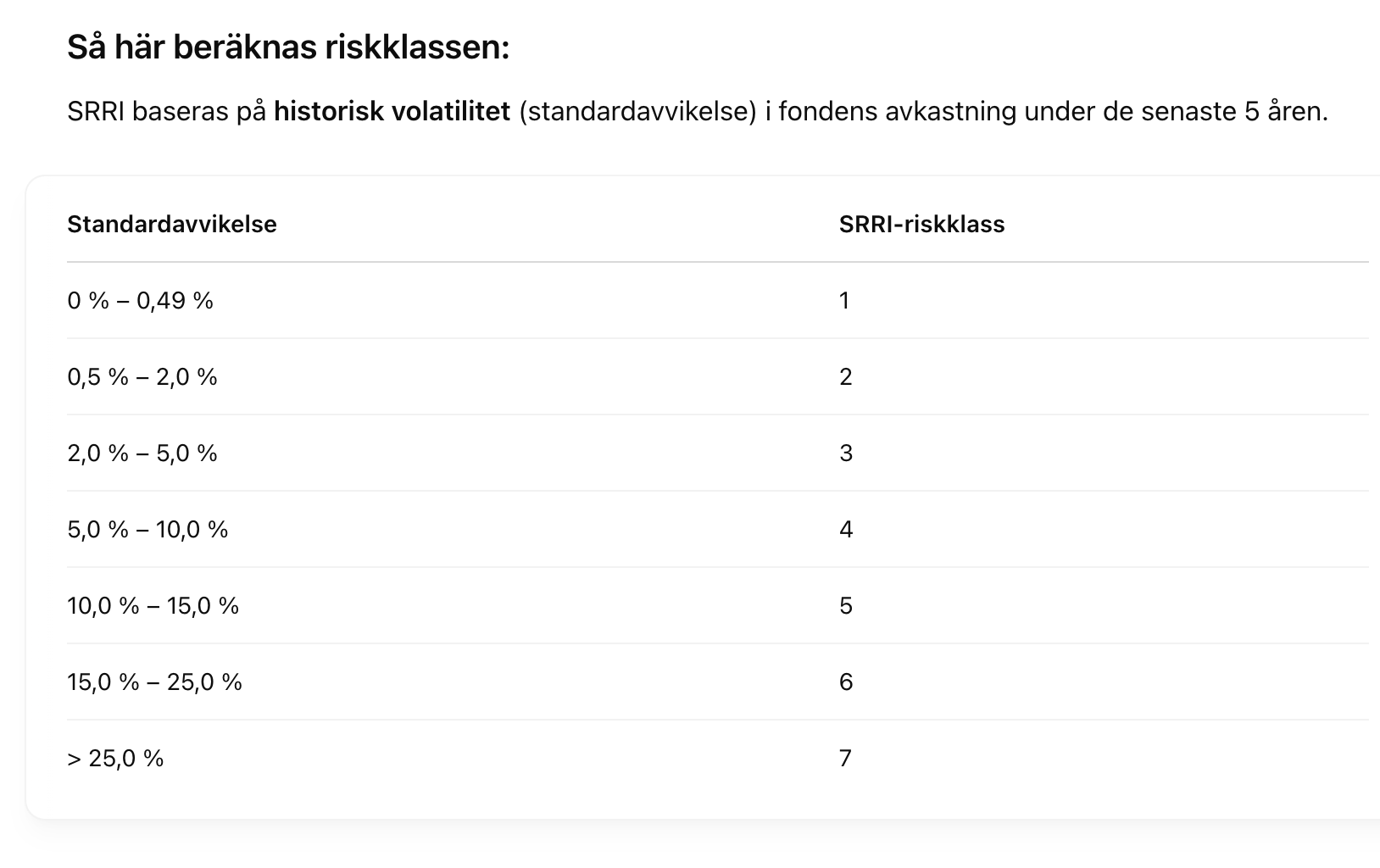Click the "0 % – 0,49 %" cell
Screen dimensions: 1380x868
(141, 301)
